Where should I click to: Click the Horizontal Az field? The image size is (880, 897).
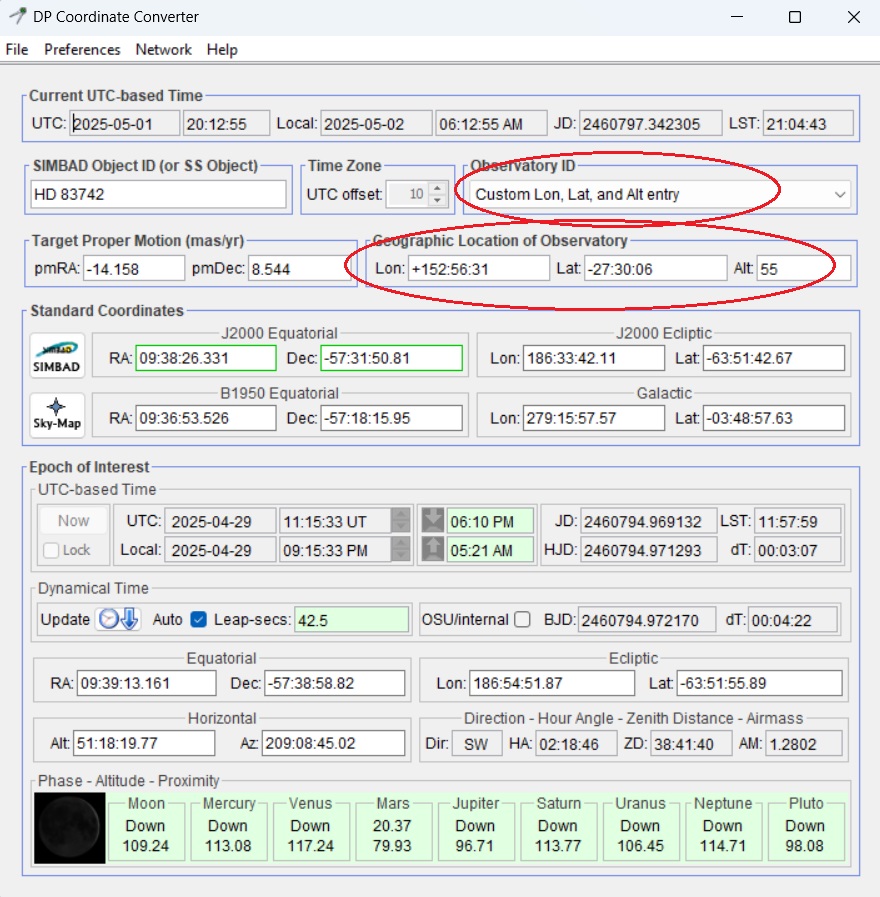click(333, 743)
